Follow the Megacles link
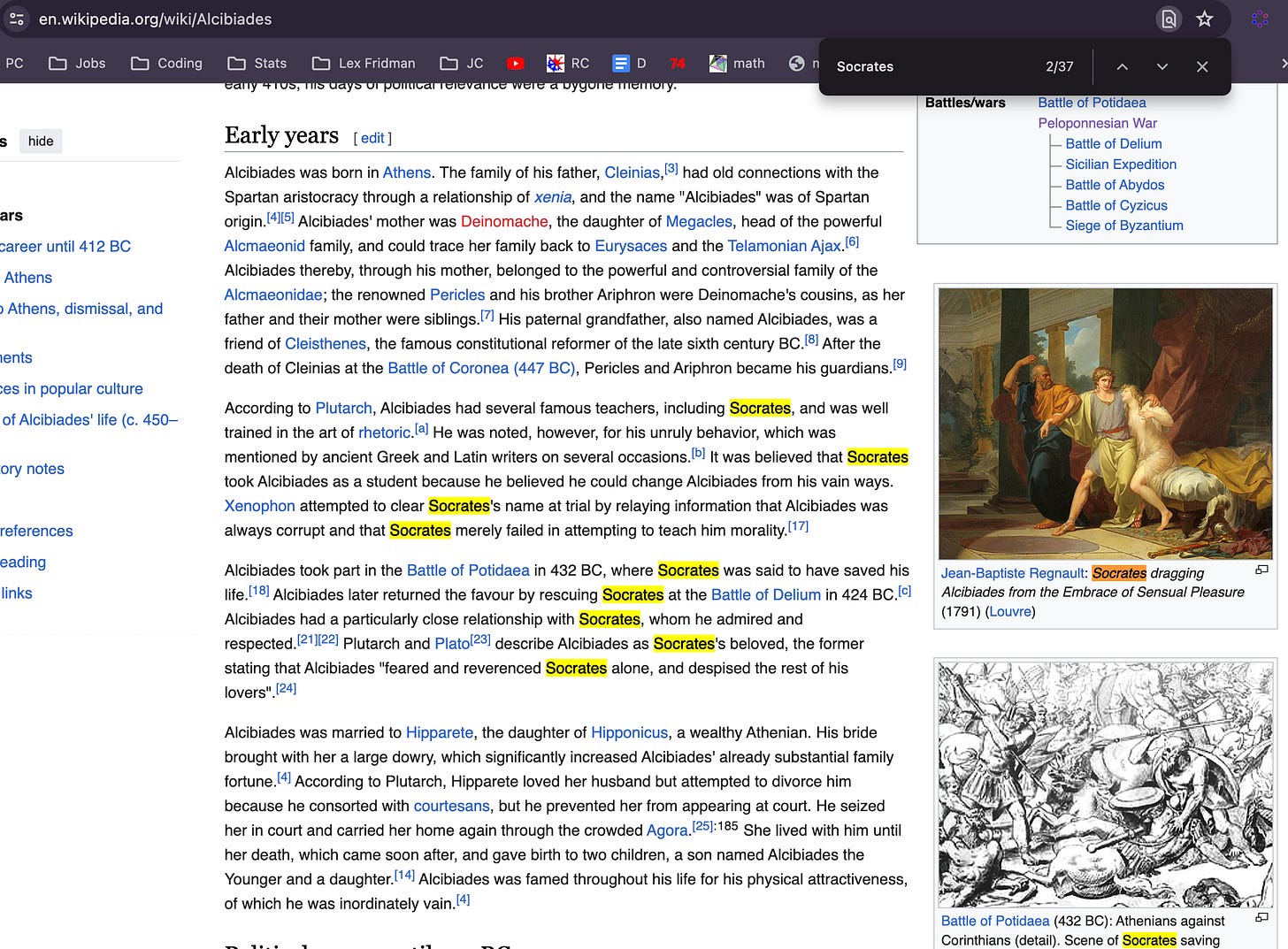 (699, 221)
